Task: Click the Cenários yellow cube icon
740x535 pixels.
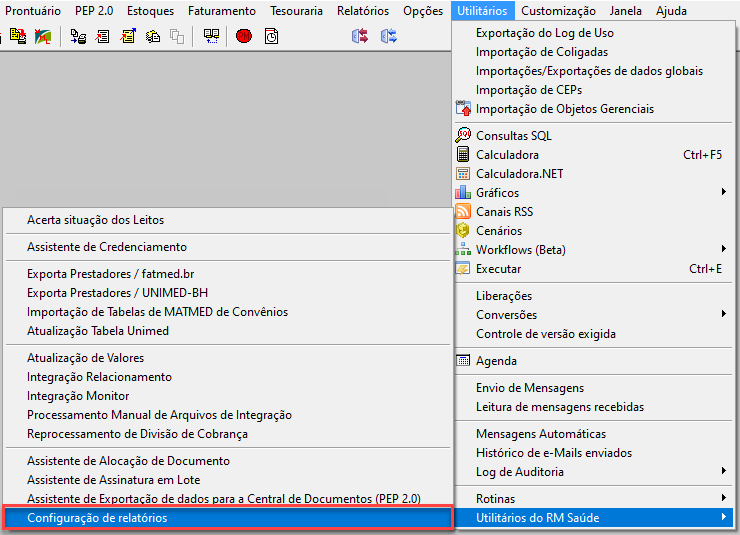Action: [463, 230]
